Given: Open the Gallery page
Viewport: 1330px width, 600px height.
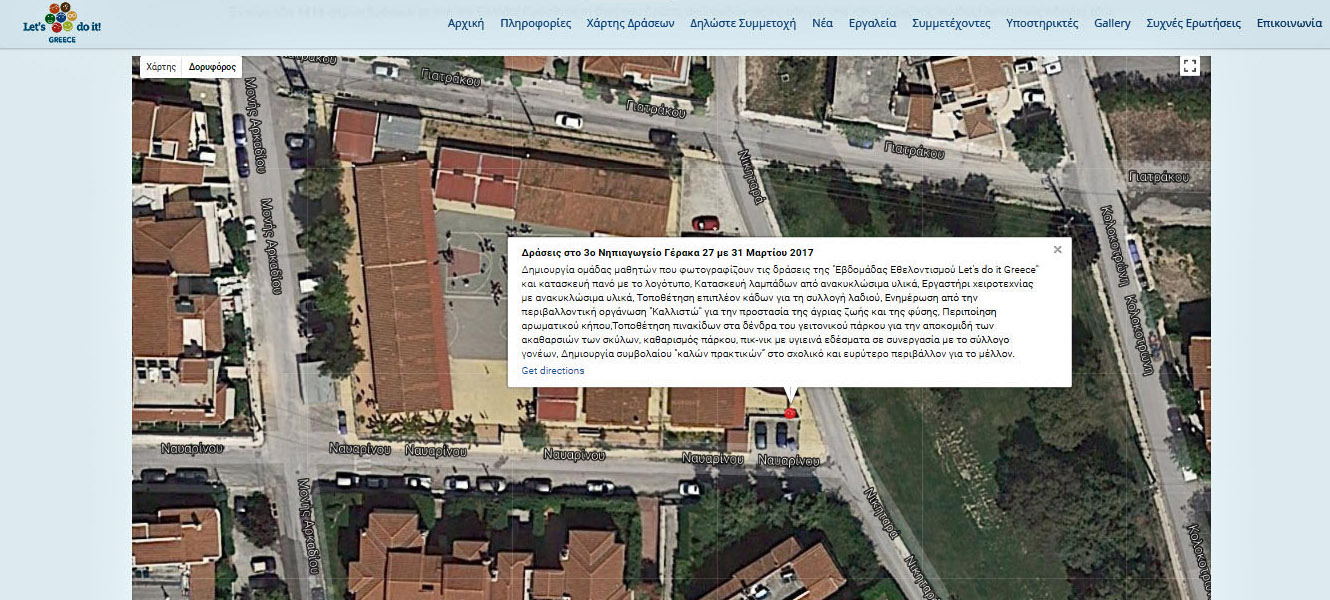Looking at the screenshot, I should click(x=1112, y=23).
